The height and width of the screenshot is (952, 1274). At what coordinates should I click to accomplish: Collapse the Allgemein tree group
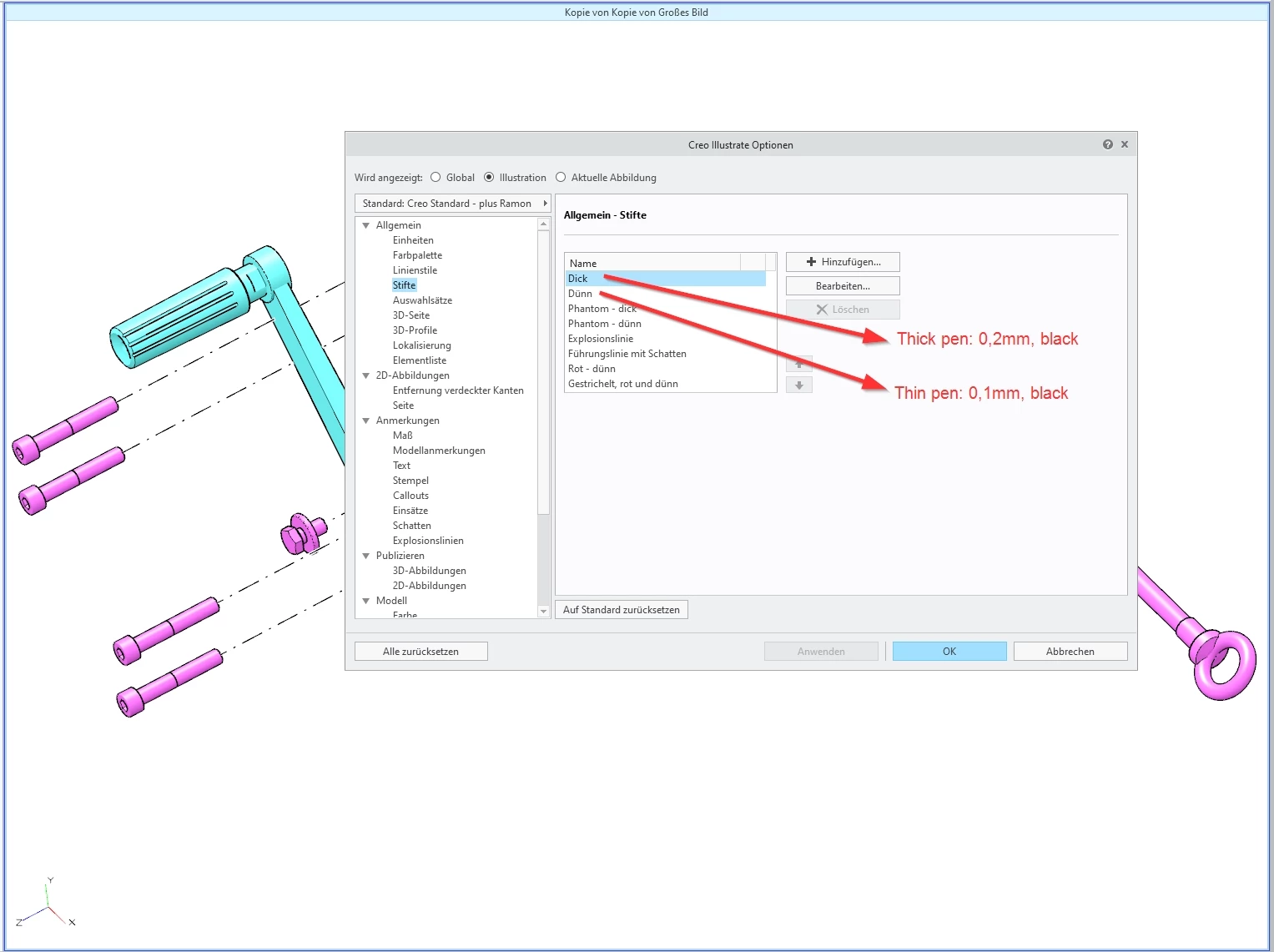[365, 225]
